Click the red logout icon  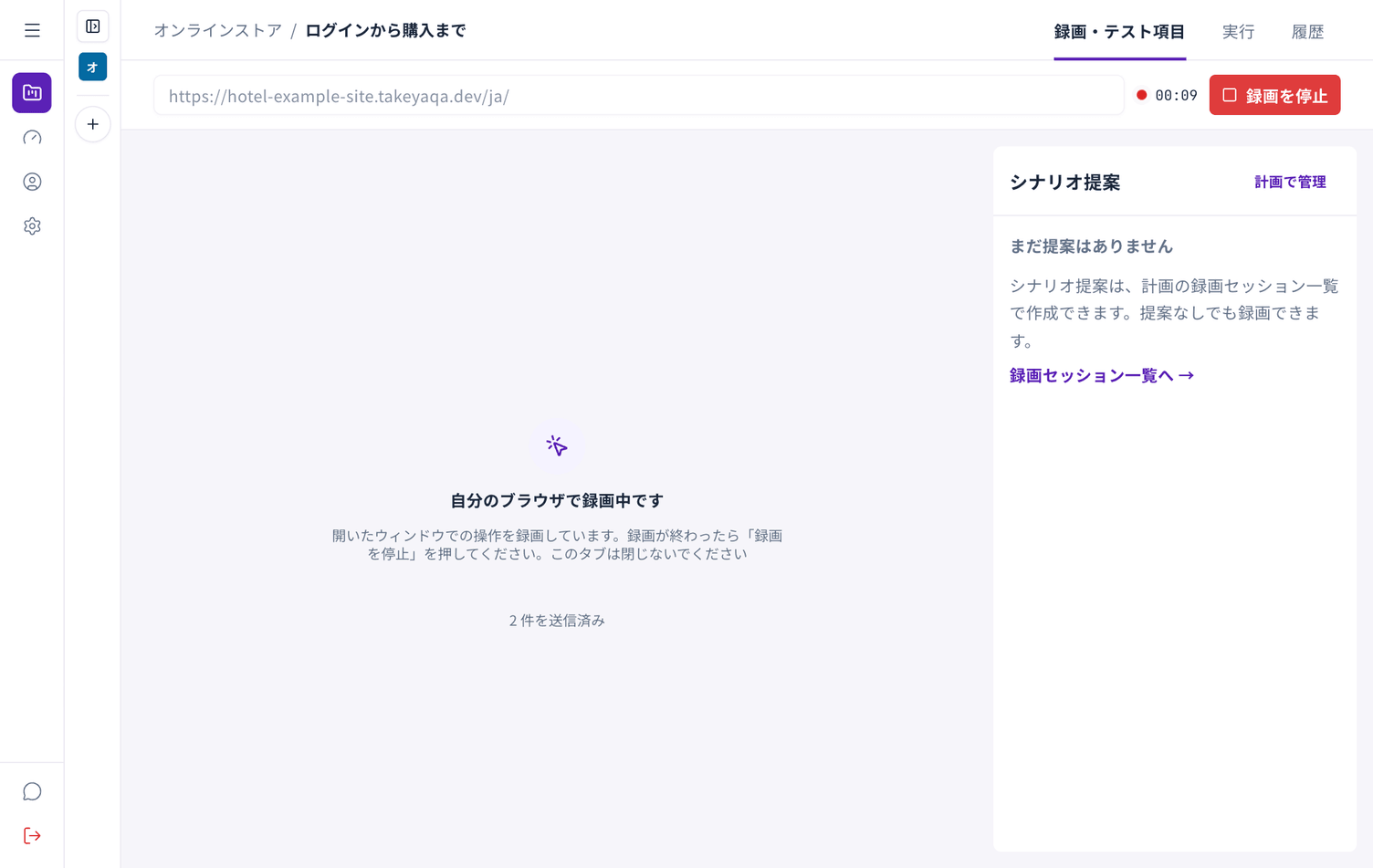click(x=32, y=836)
